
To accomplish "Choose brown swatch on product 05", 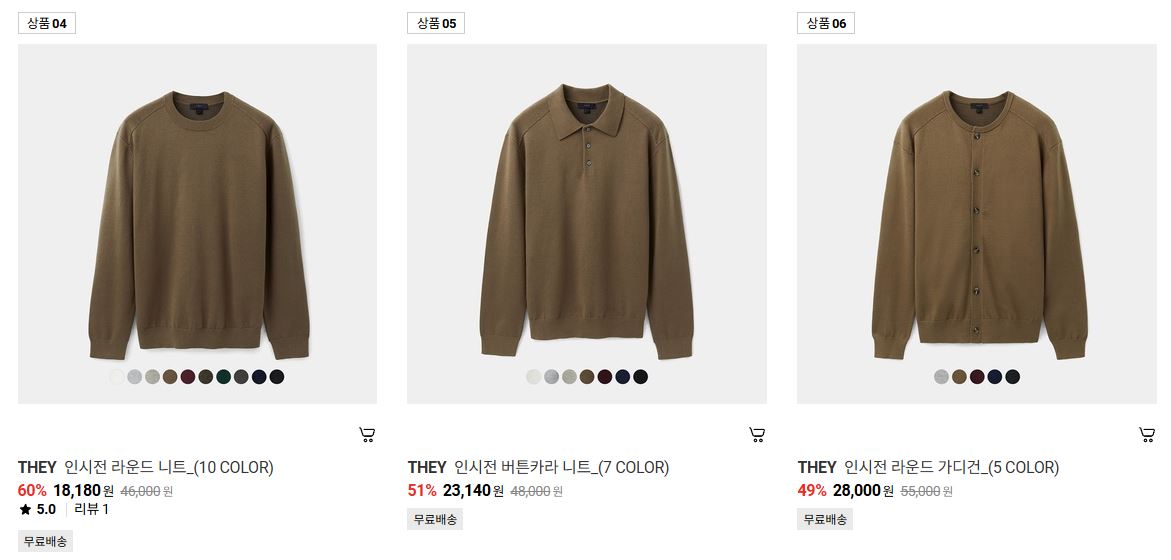I will click(x=587, y=377).
